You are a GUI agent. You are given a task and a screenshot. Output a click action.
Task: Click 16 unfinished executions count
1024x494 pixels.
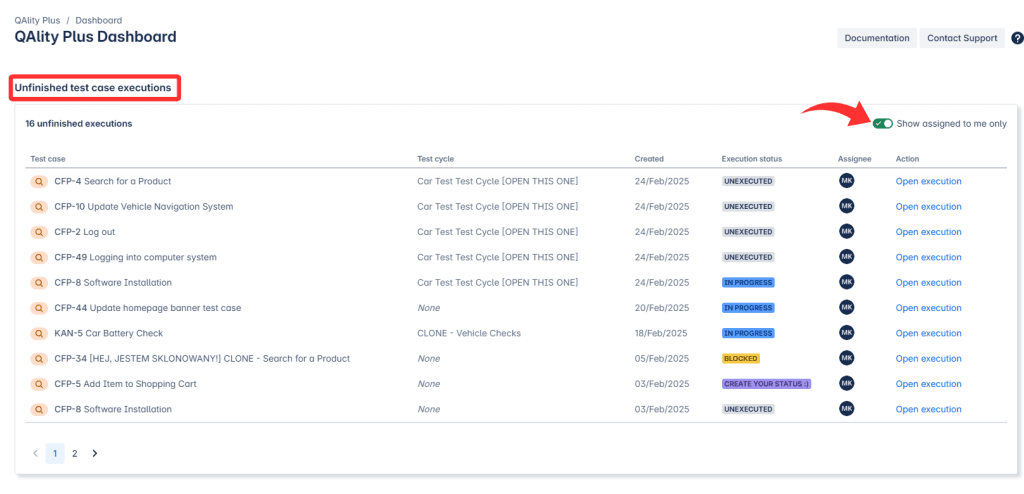coord(78,124)
